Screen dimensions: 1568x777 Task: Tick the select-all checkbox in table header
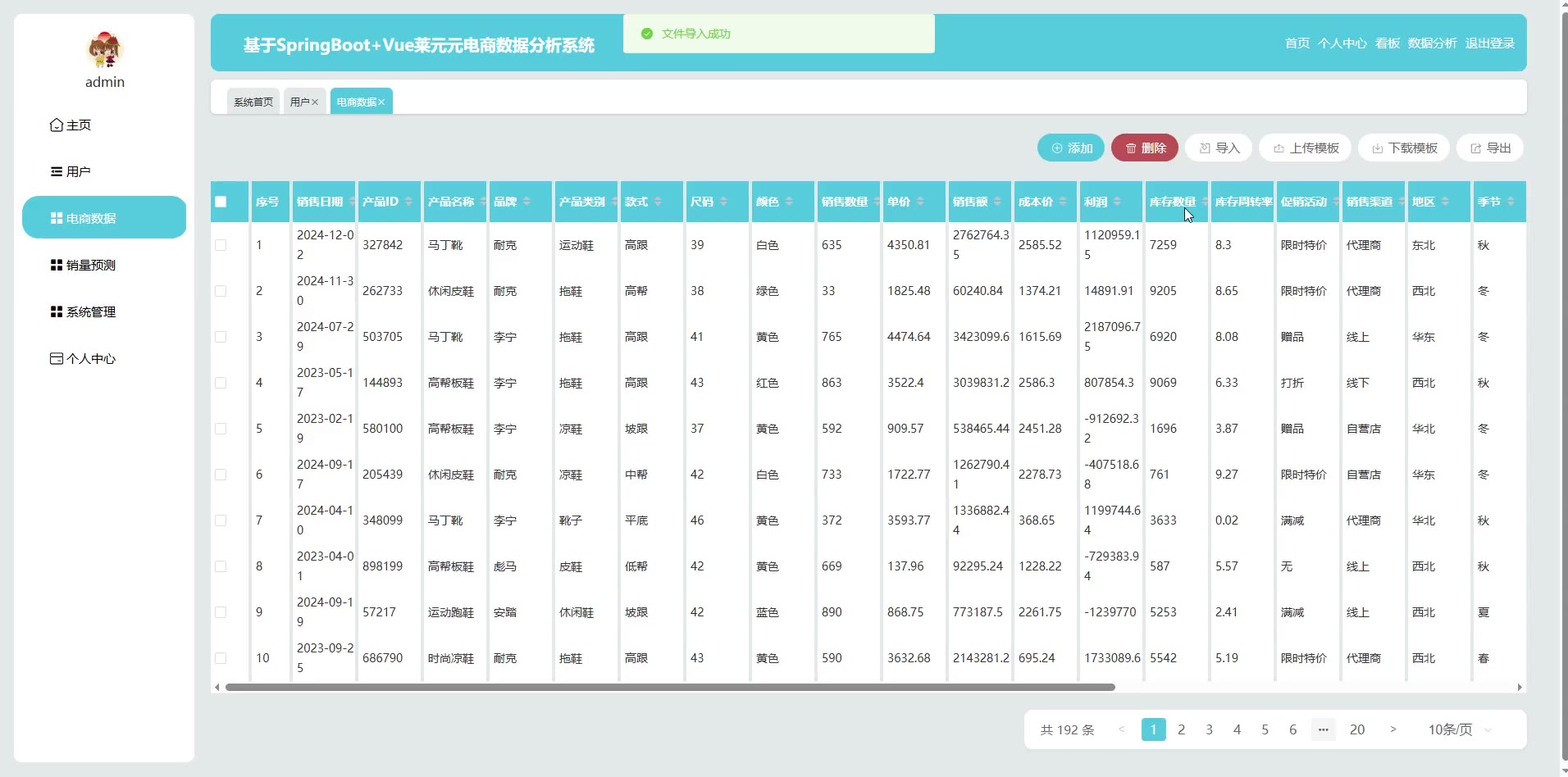pyautogui.click(x=221, y=202)
